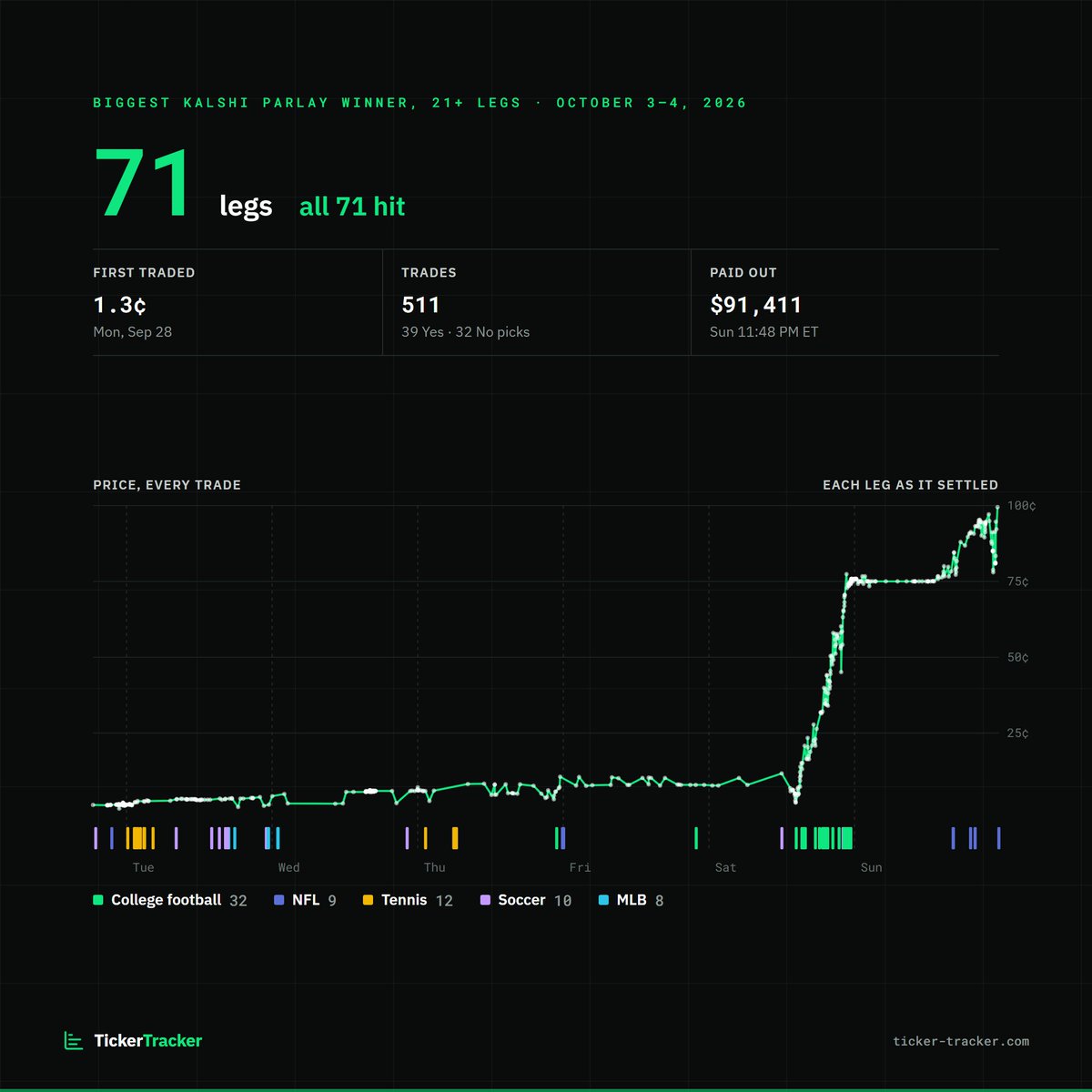Click the lone green marker before Sat
Image resolution: width=1092 pixels, height=1092 pixels.
pyautogui.click(x=696, y=838)
